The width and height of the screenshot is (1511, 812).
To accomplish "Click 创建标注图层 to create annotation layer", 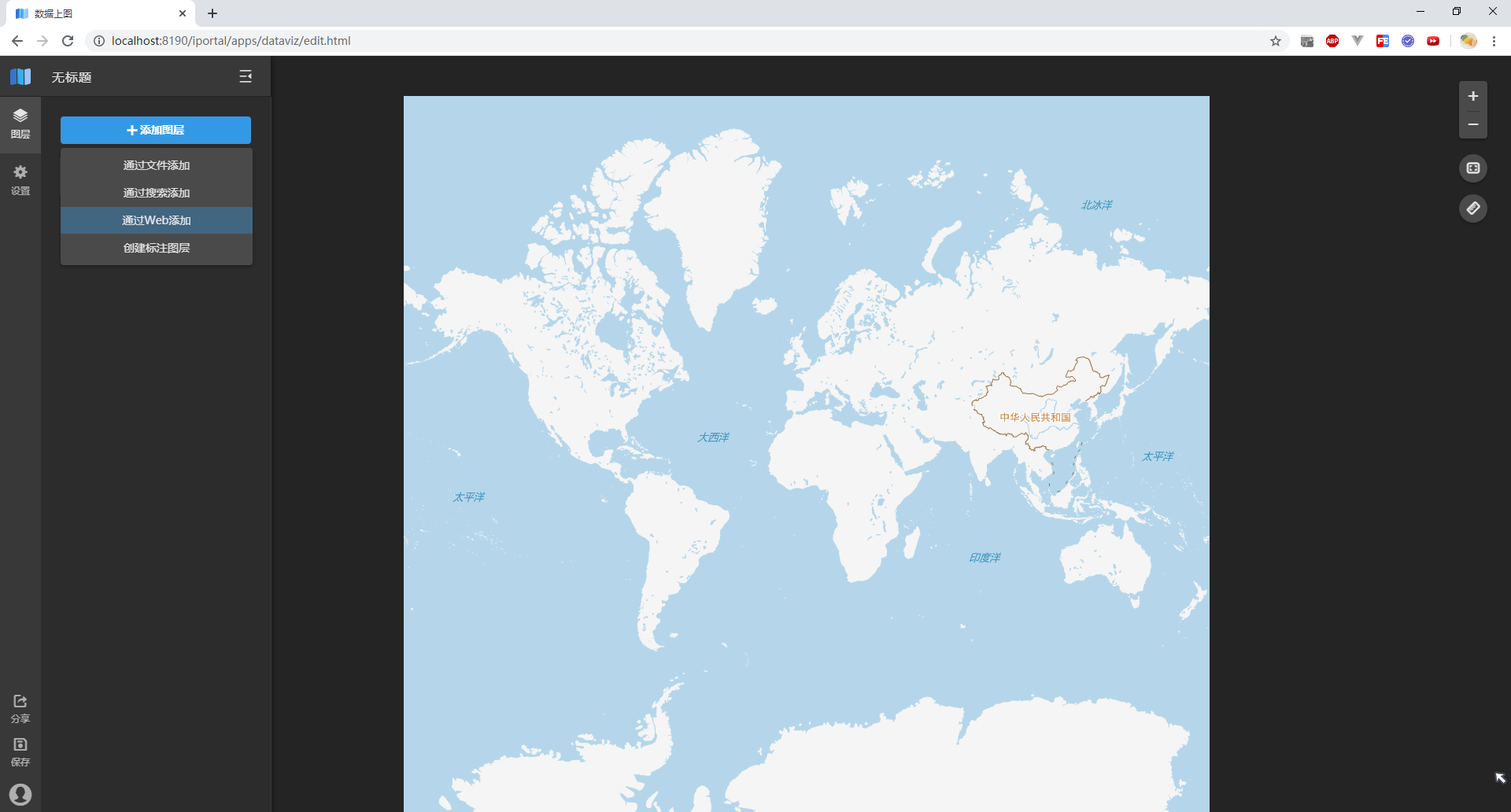I will pyautogui.click(x=156, y=248).
